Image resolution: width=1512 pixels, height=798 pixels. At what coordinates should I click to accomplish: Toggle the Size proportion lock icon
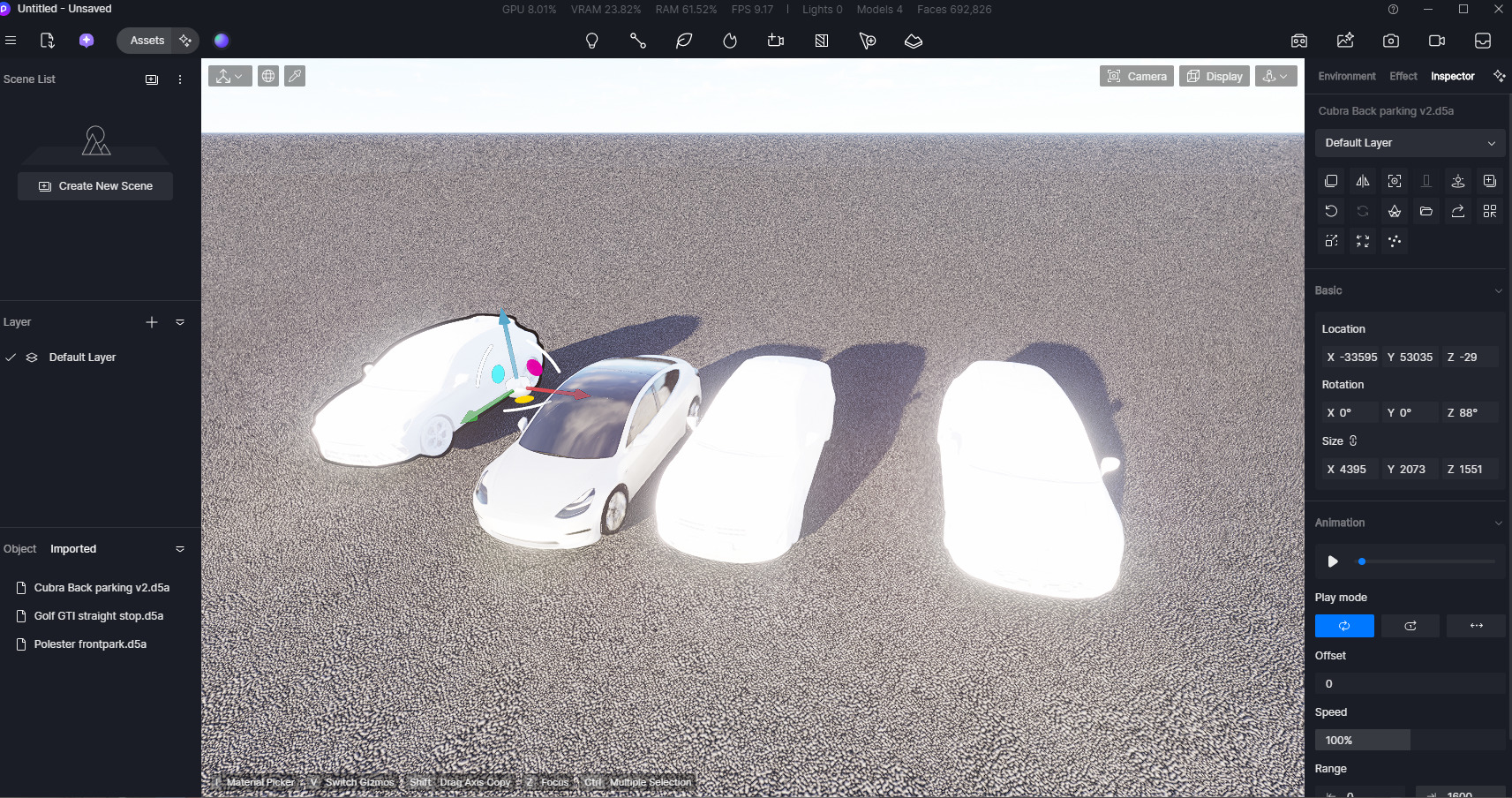pos(1353,441)
